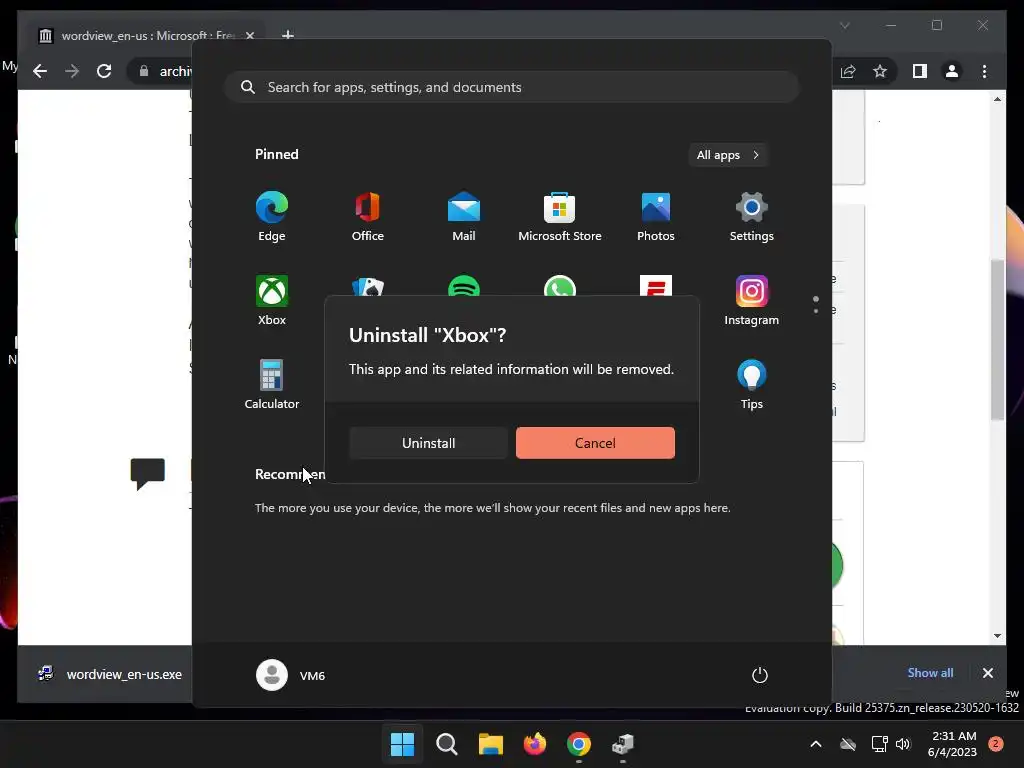This screenshot has width=1024, height=768.
Task: Click the installer icon on taskbar
Action: click(623, 744)
